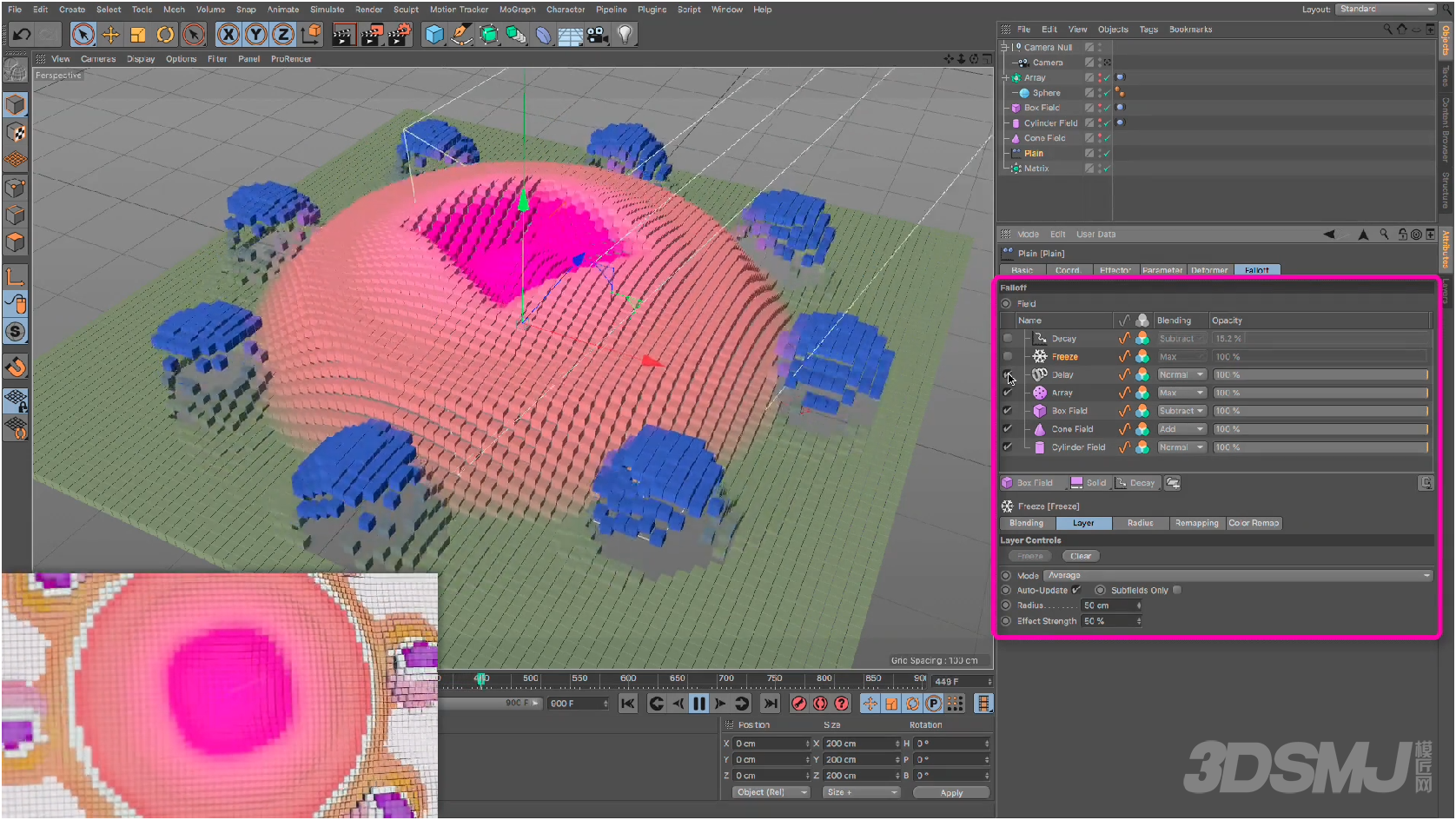Open Box Field Subtract blending dropdown
Screen dimensions: 1456x820
[1181, 411]
